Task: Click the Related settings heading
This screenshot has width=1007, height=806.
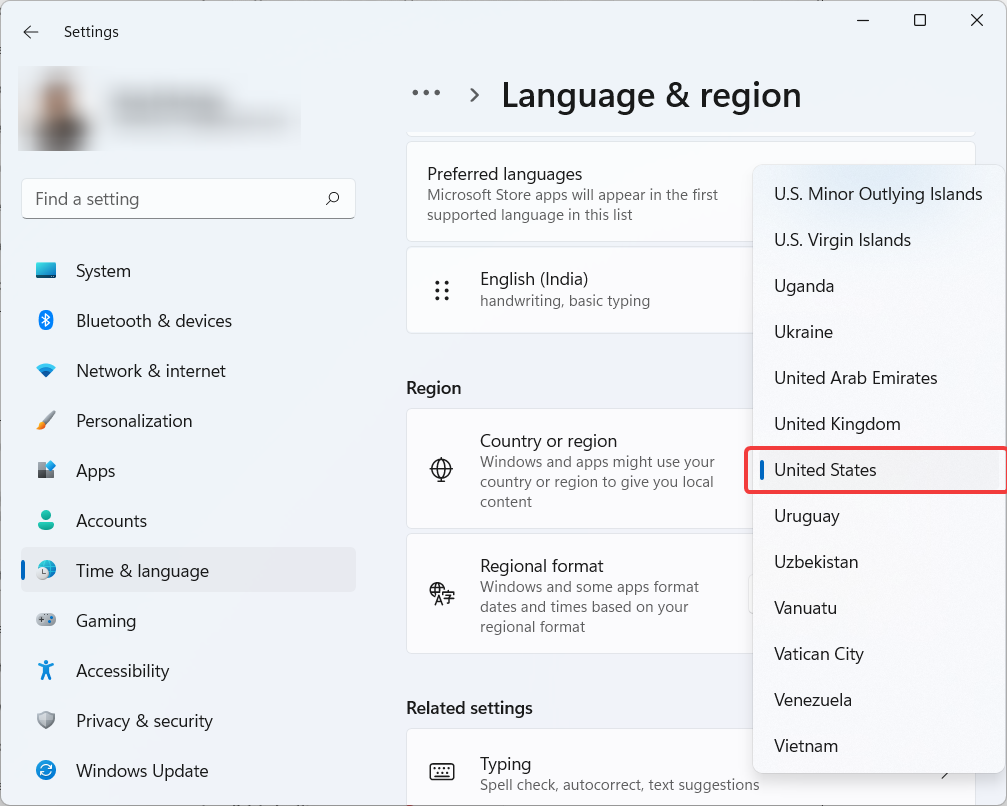Action: coord(469,708)
